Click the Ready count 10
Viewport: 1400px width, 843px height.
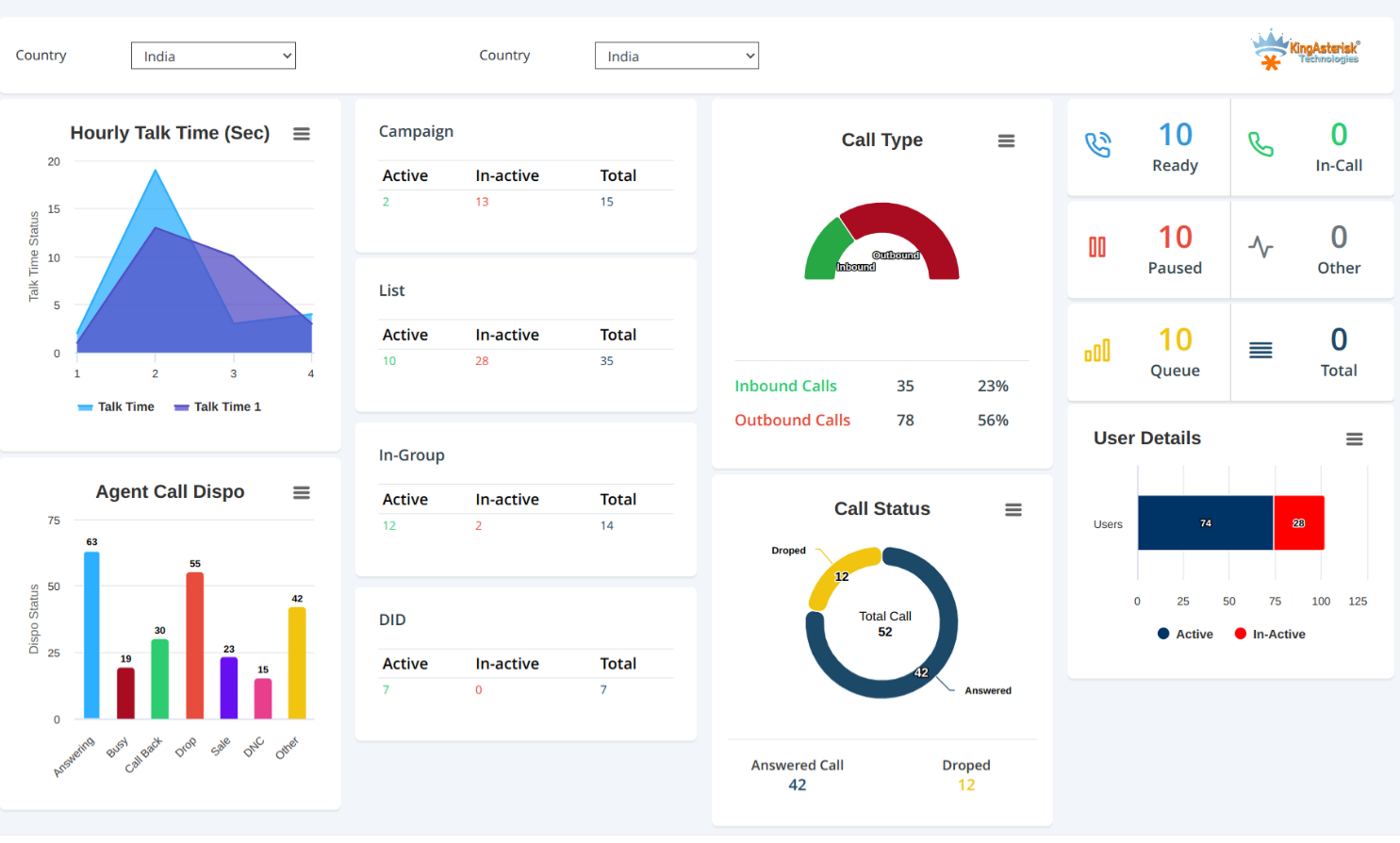(1176, 135)
